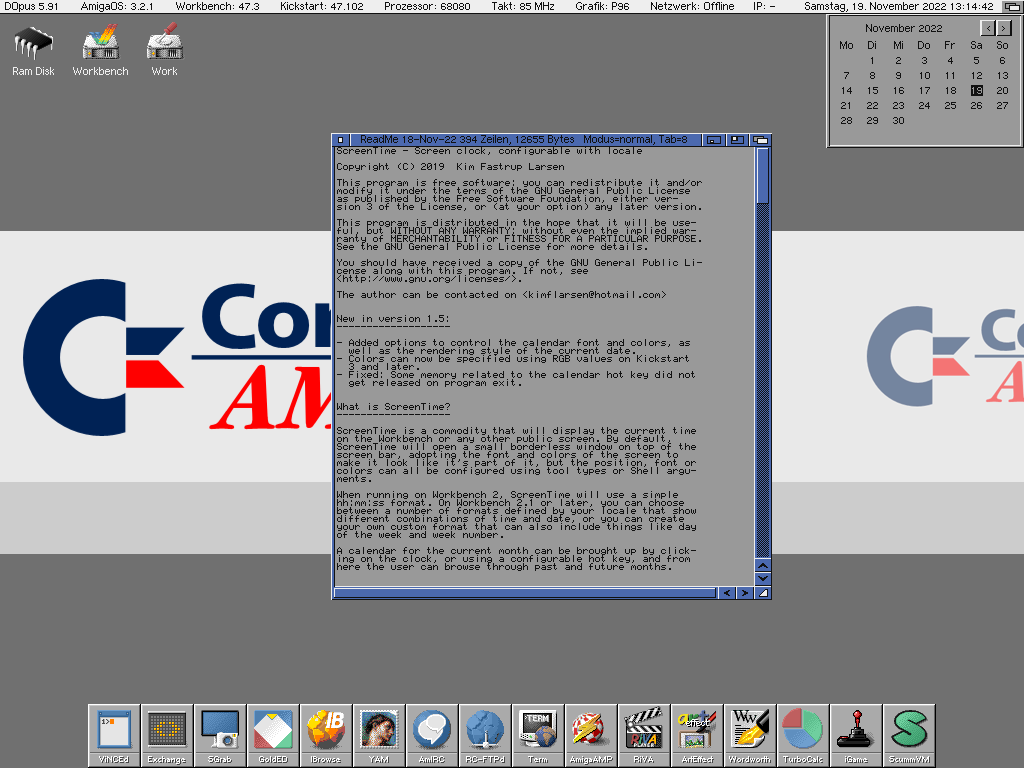The height and width of the screenshot is (768, 1024).
Task: Select day 30 in the calendar
Action: coord(898,121)
